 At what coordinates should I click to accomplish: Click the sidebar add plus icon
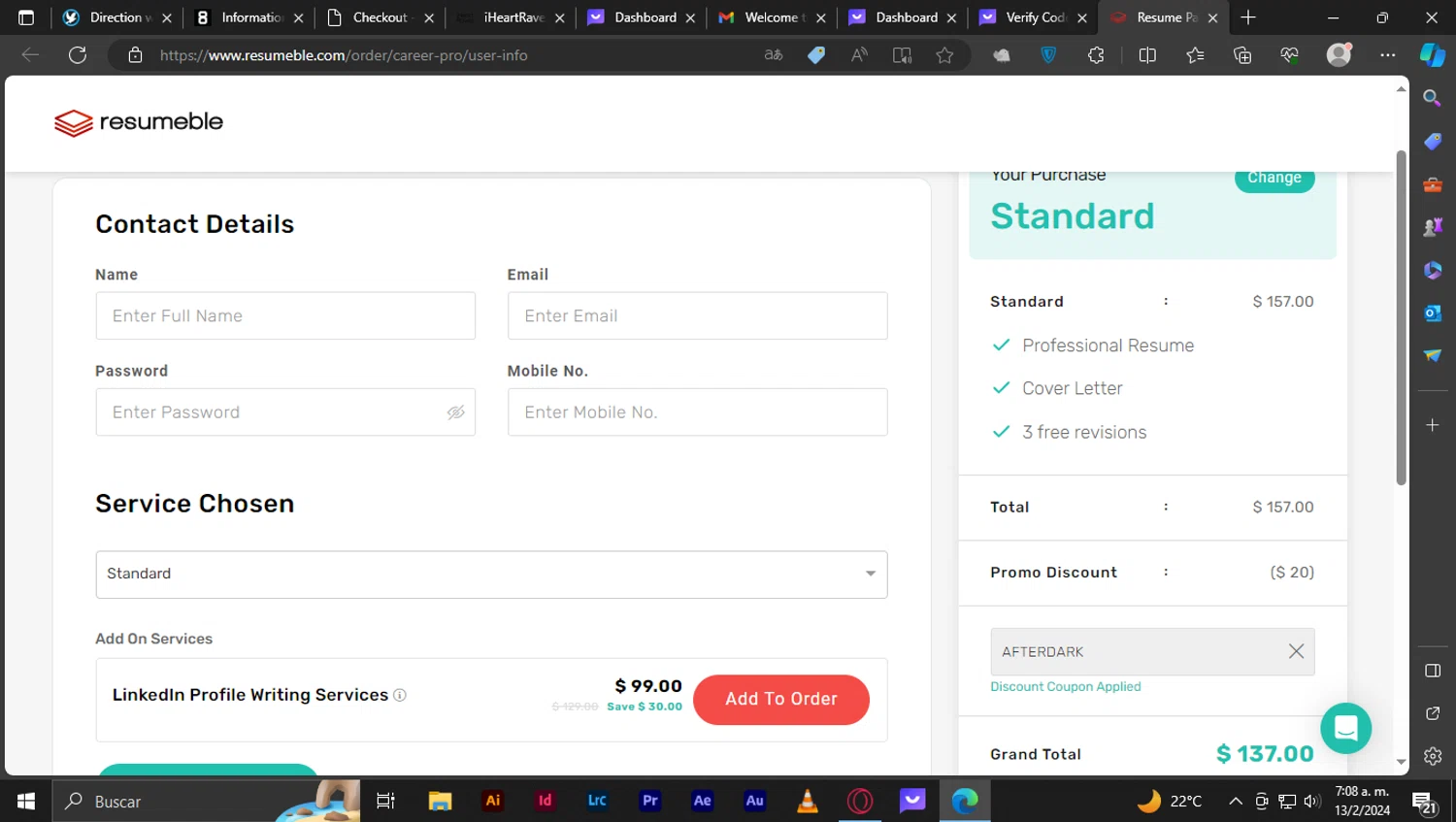pos(1432,425)
